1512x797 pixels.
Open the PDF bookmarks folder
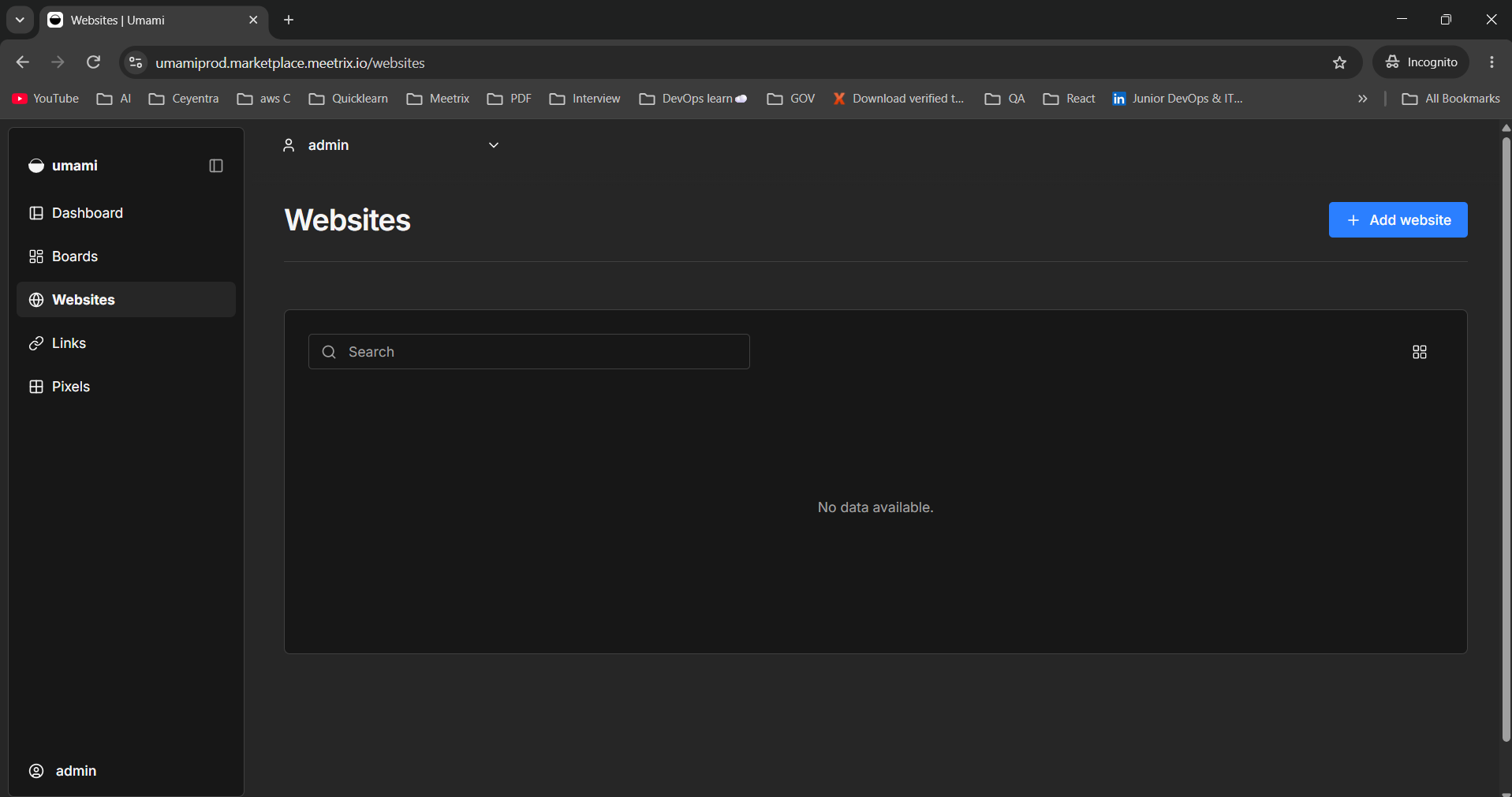[x=510, y=99]
